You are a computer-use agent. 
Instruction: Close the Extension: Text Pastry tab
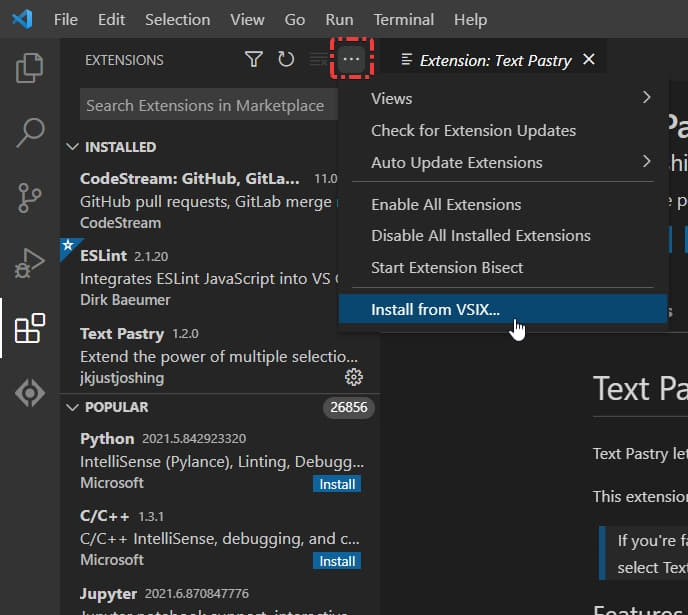coord(589,59)
